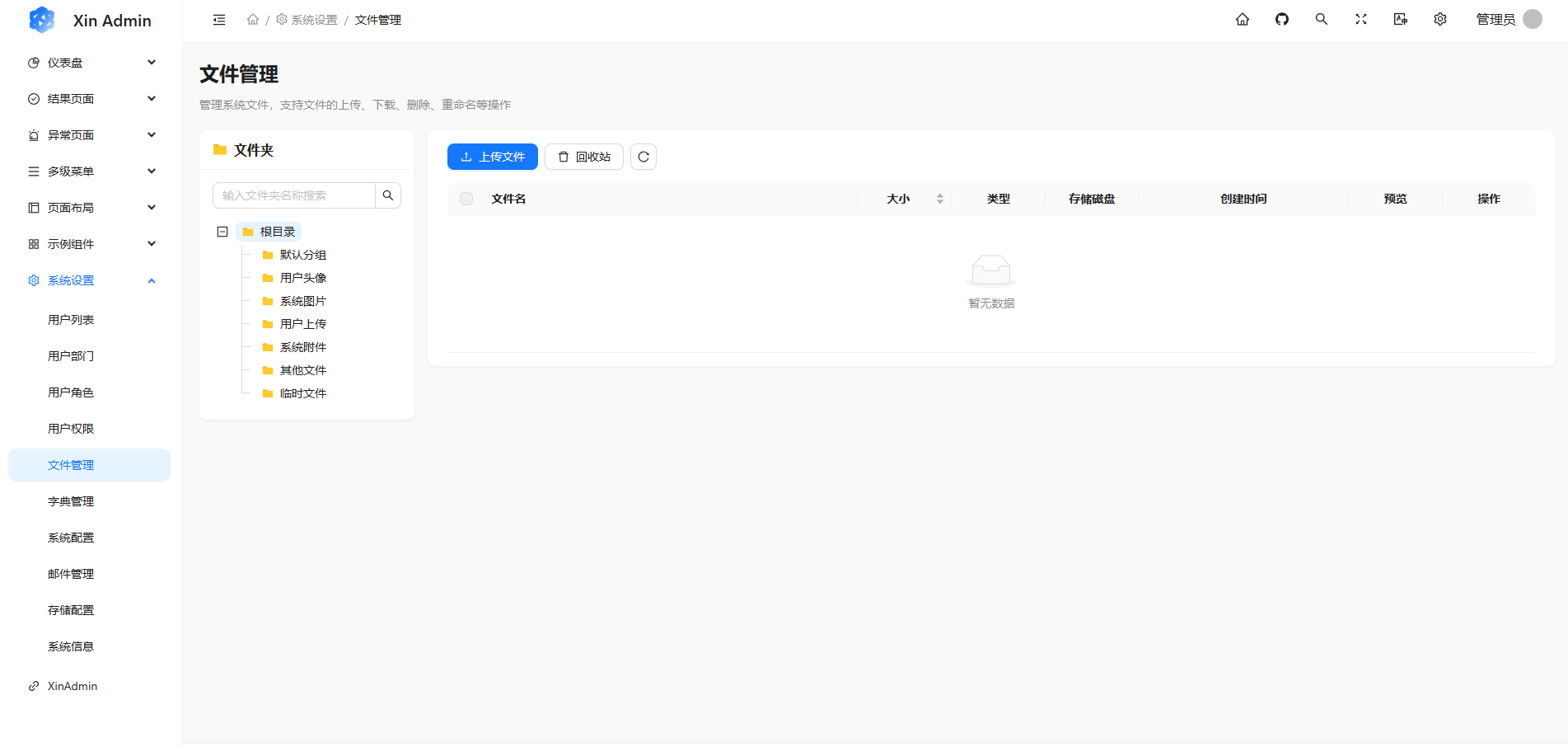
Task: Open the settings gear in the header
Action: pos(1439,20)
